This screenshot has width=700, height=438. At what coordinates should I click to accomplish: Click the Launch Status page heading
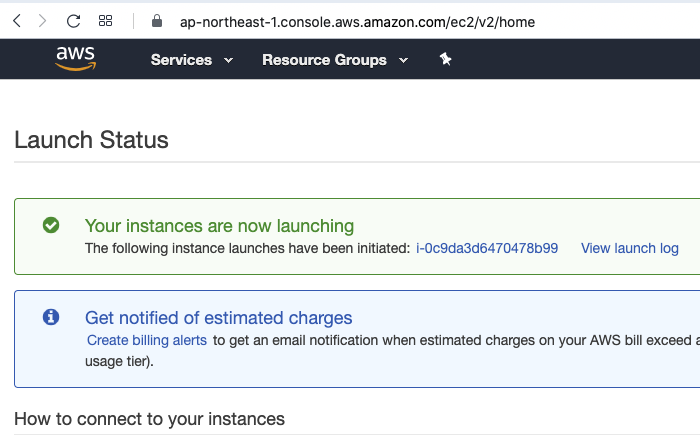pos(91,140)
